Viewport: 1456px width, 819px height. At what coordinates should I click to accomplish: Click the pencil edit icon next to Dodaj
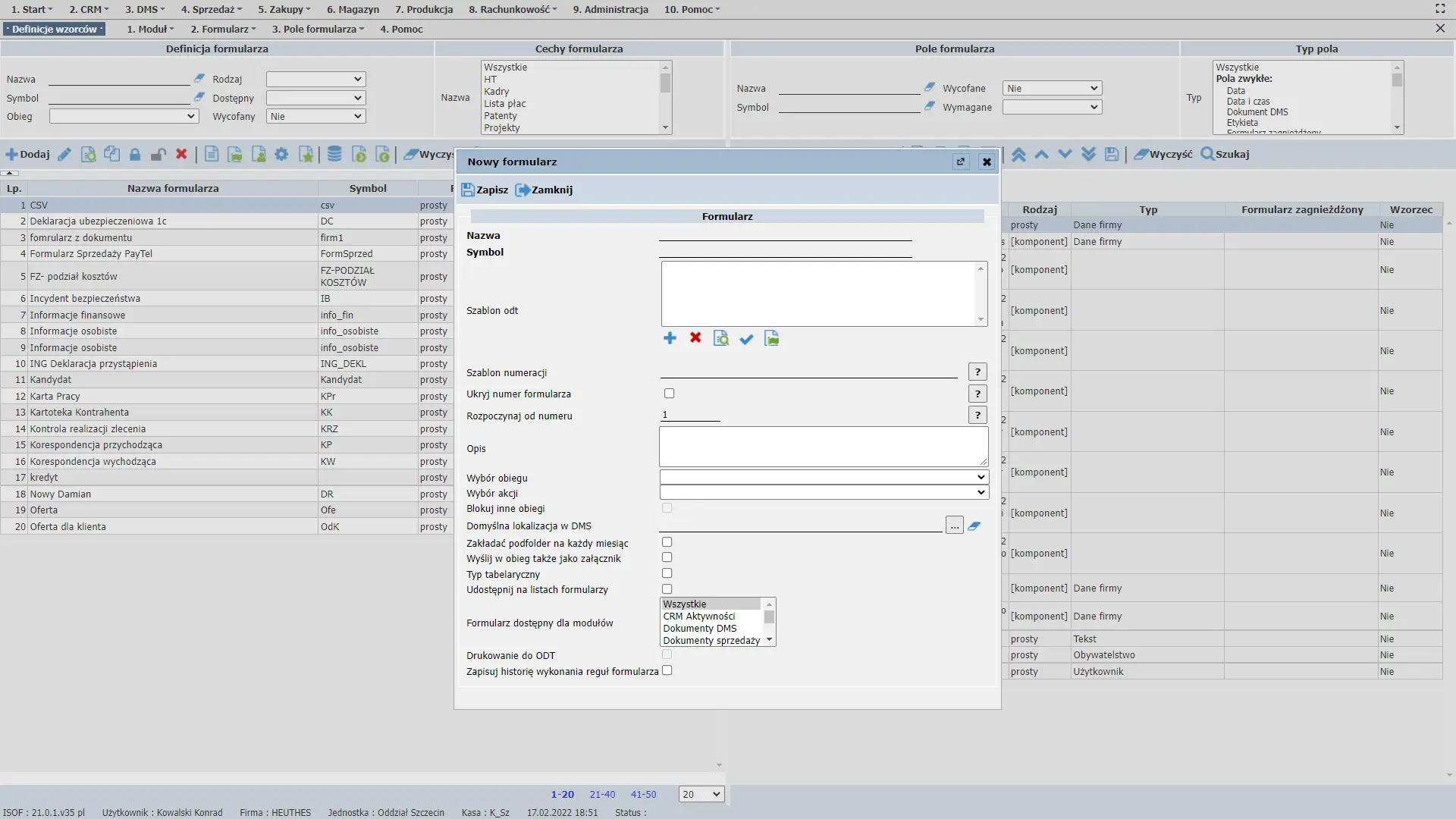click(x=64, y=155)
